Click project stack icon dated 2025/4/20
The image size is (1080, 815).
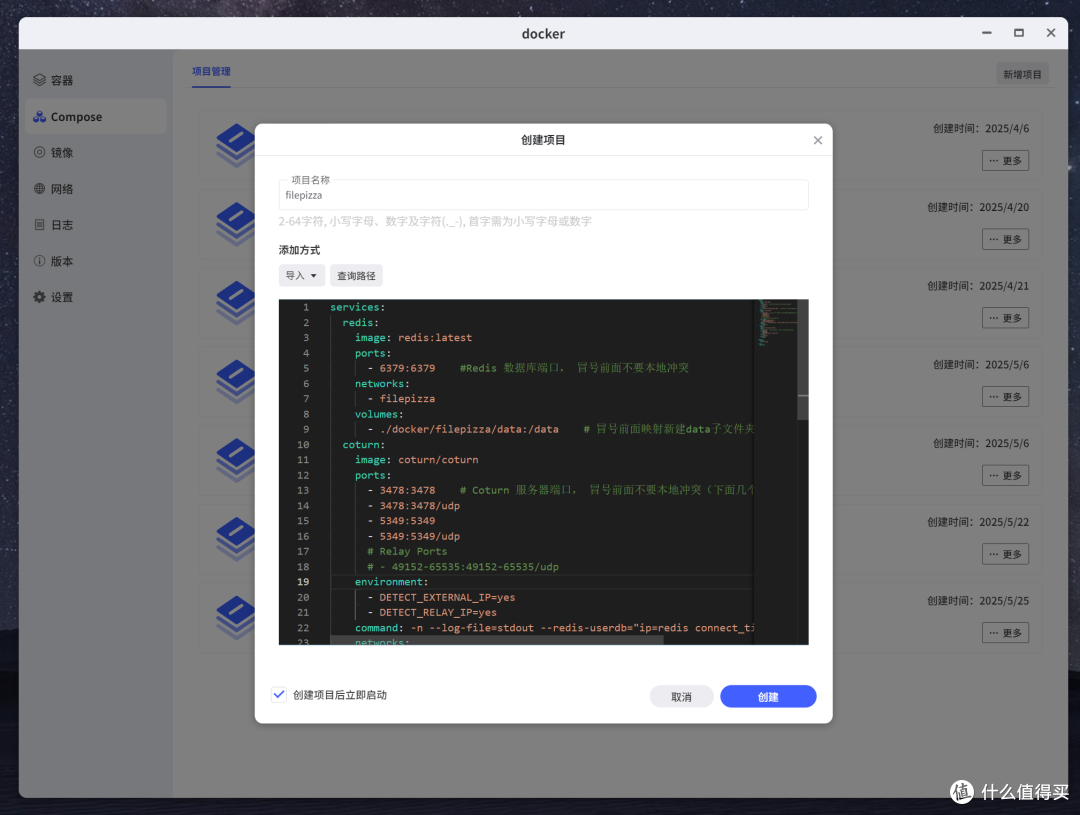(236, 224)
